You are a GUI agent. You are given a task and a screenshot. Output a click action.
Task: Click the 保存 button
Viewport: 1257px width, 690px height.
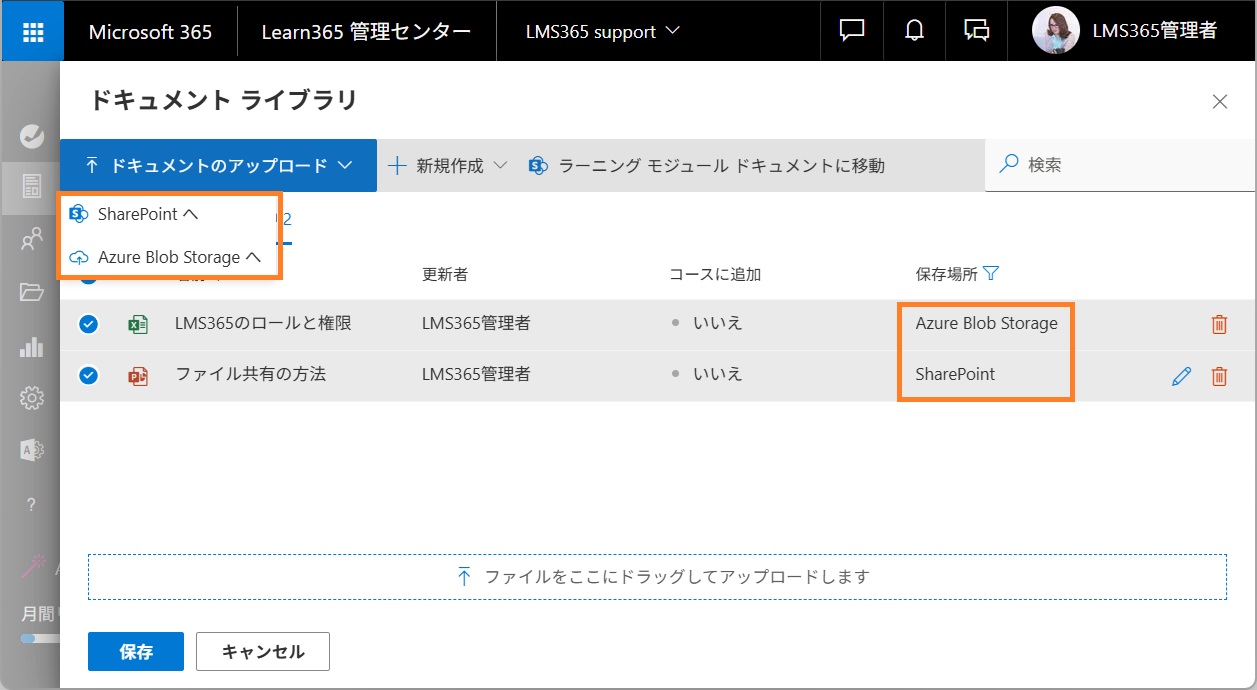pyautogui.click(x=136, y=651)
